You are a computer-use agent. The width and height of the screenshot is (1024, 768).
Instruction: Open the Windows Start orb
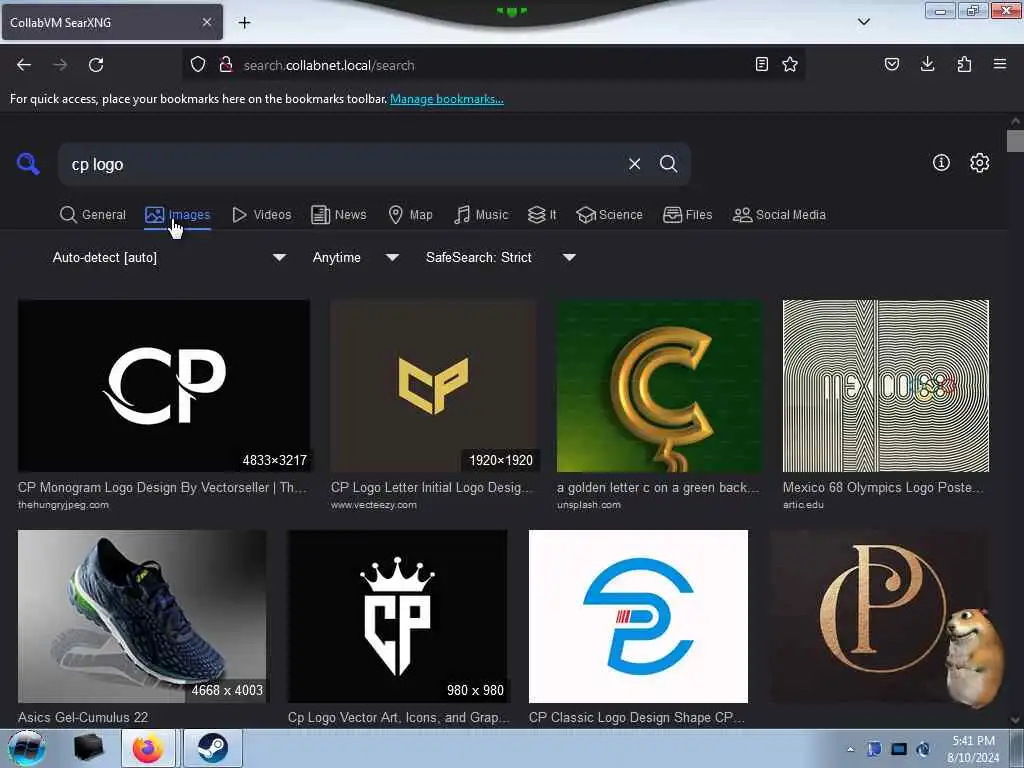pos(27,748)
